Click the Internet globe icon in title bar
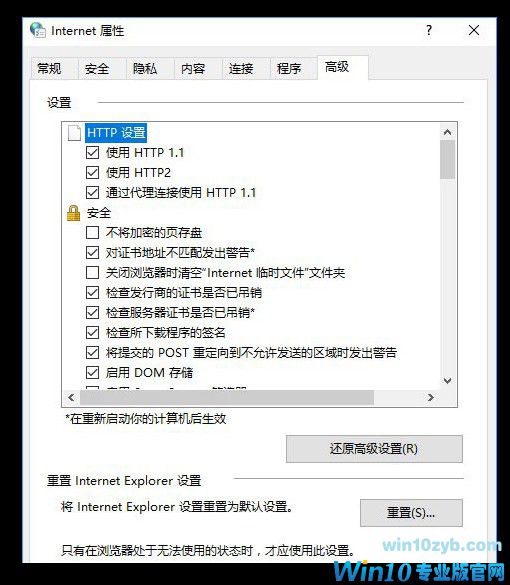This screenshot has height=585, width=510. (x=38, y=30)
